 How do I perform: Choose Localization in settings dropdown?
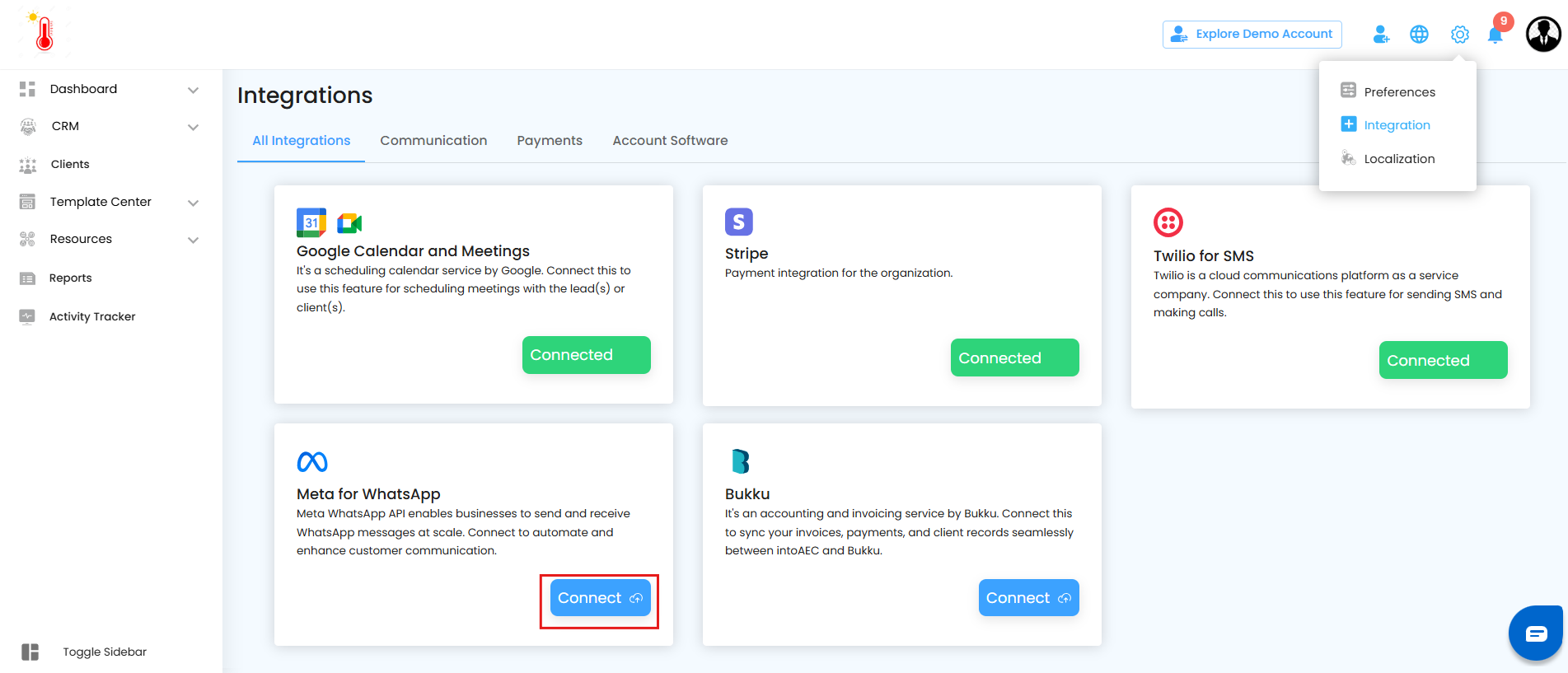click(1399, 159)
